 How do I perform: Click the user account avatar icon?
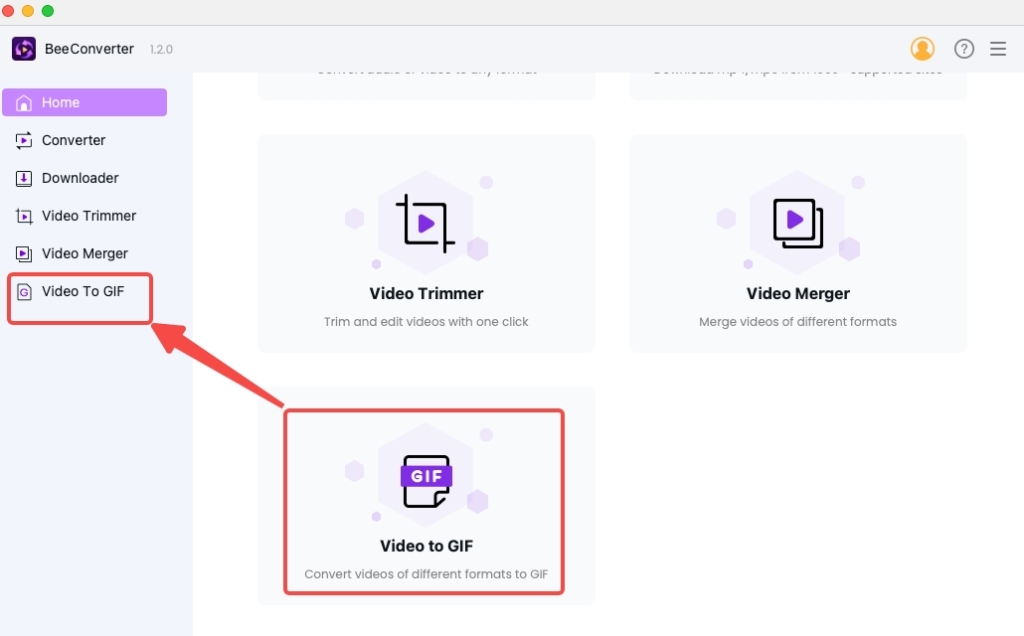click(922, 48)
